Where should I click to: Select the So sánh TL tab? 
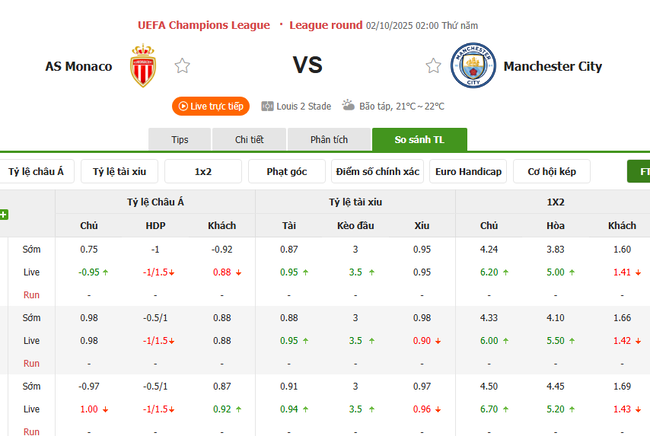(x=418, y=140)
